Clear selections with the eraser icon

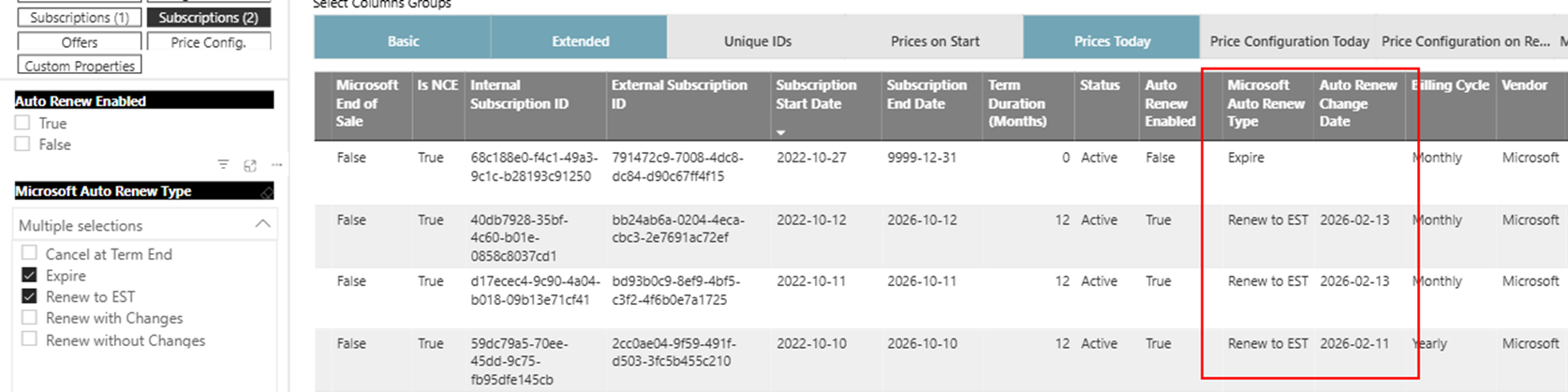coord(266,191)
